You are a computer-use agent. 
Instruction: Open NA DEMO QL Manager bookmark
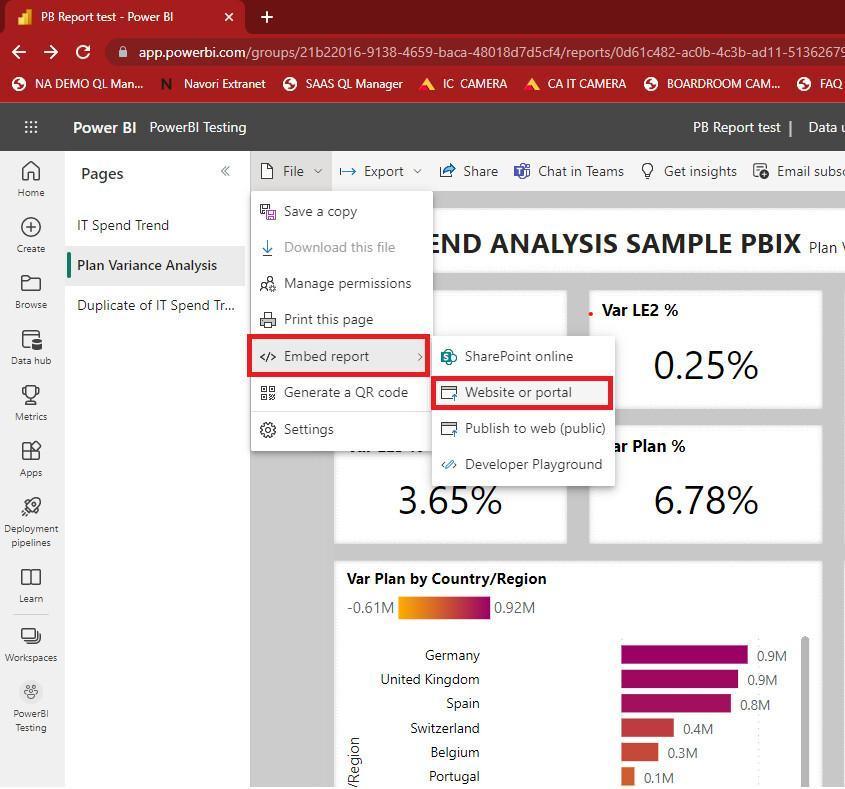coord(78,84)
